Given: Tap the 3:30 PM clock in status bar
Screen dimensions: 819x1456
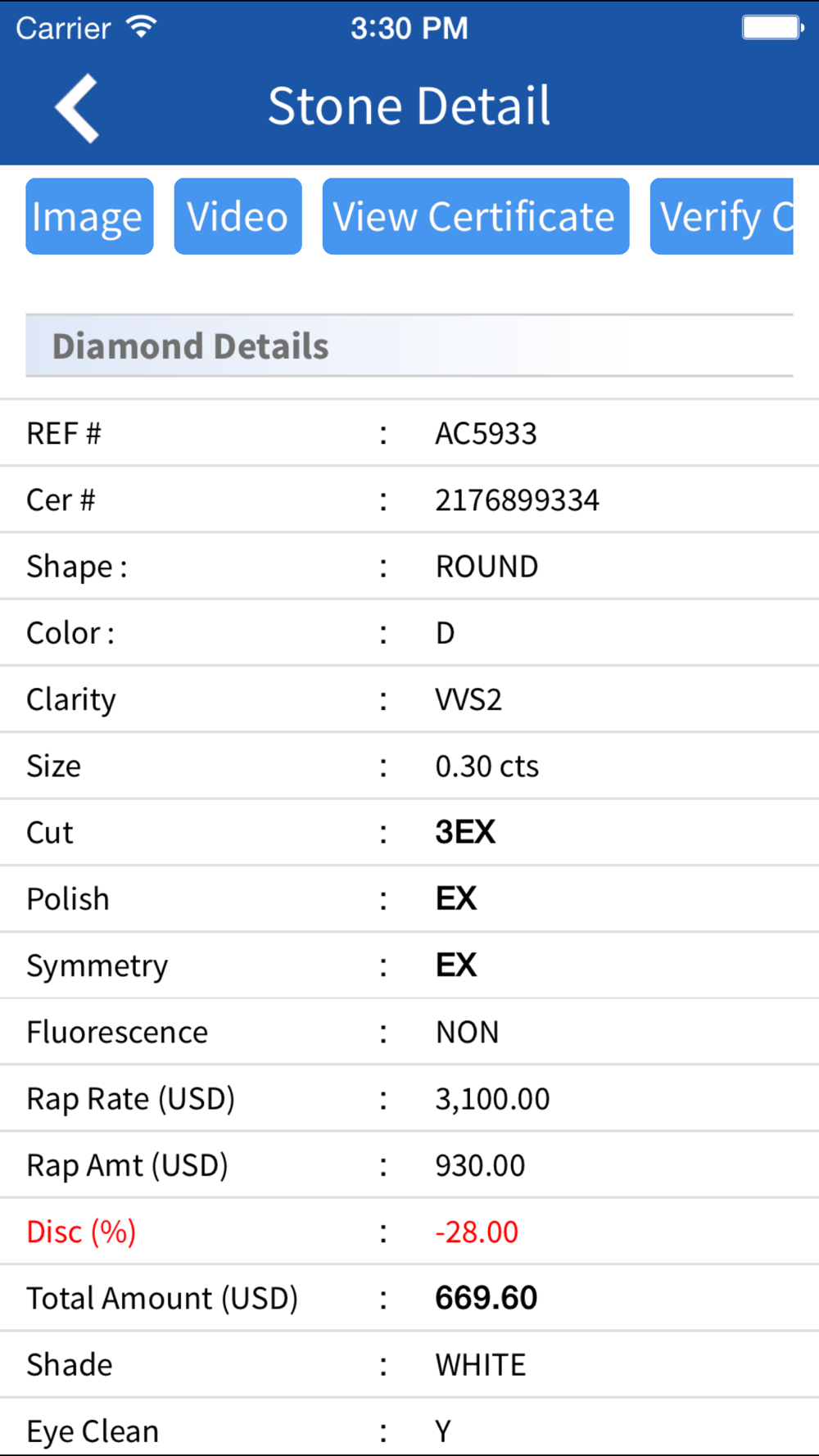Looking at the screenshot, I should point(409,28).
